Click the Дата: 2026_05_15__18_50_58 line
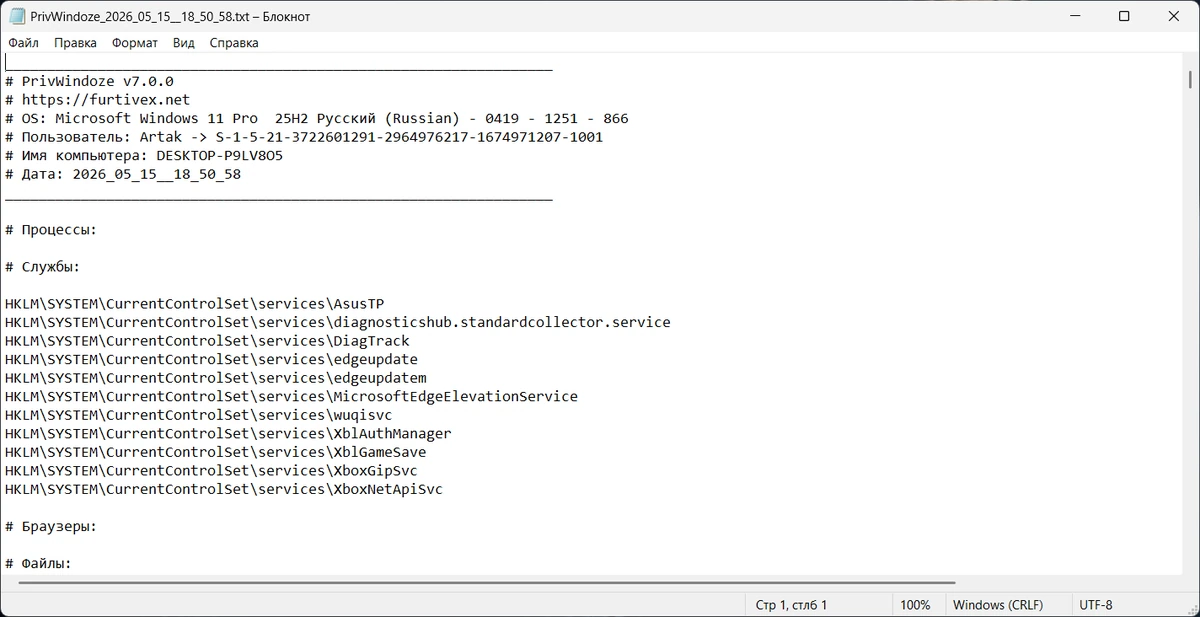1200x617 pixels. 122,174
